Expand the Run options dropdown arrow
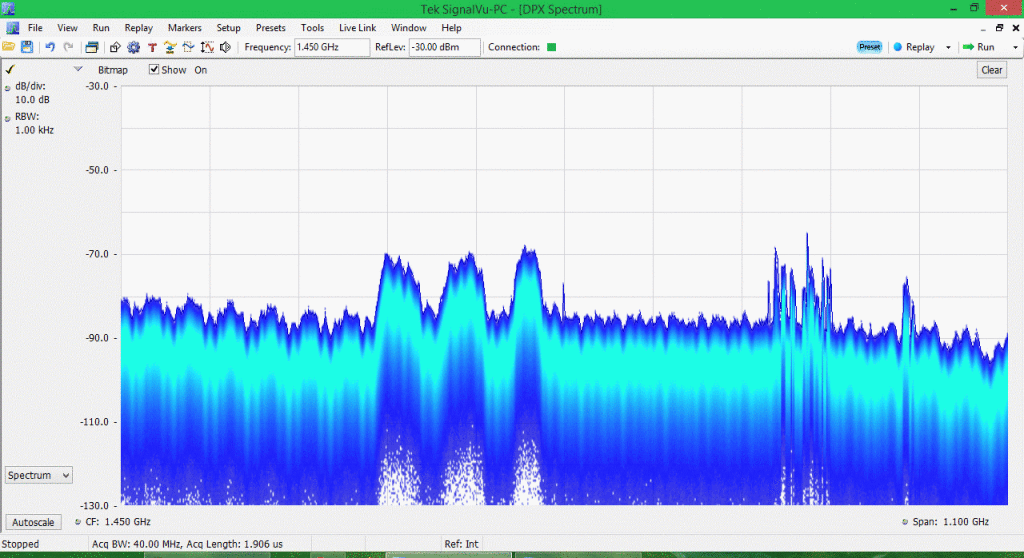Viewport: 1024px width, 558px height. tap(1015, 47)
